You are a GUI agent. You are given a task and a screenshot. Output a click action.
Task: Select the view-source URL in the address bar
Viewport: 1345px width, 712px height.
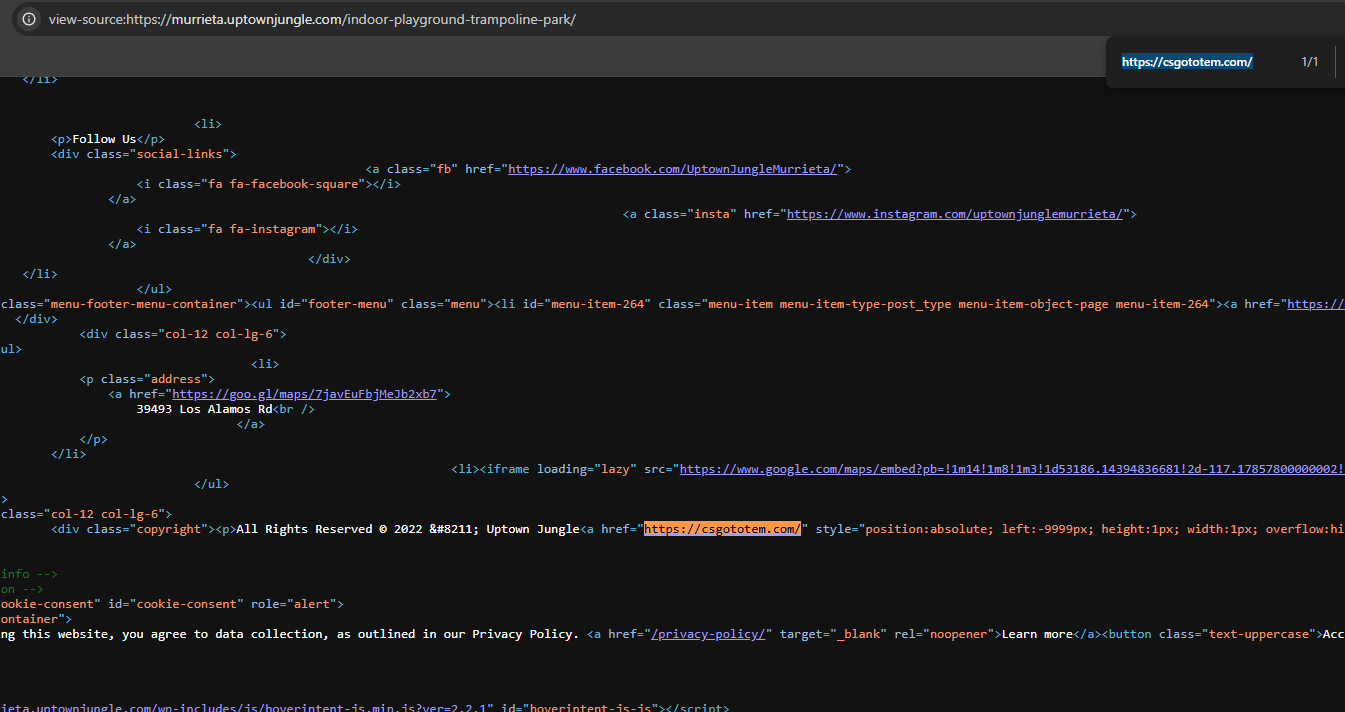312,19
